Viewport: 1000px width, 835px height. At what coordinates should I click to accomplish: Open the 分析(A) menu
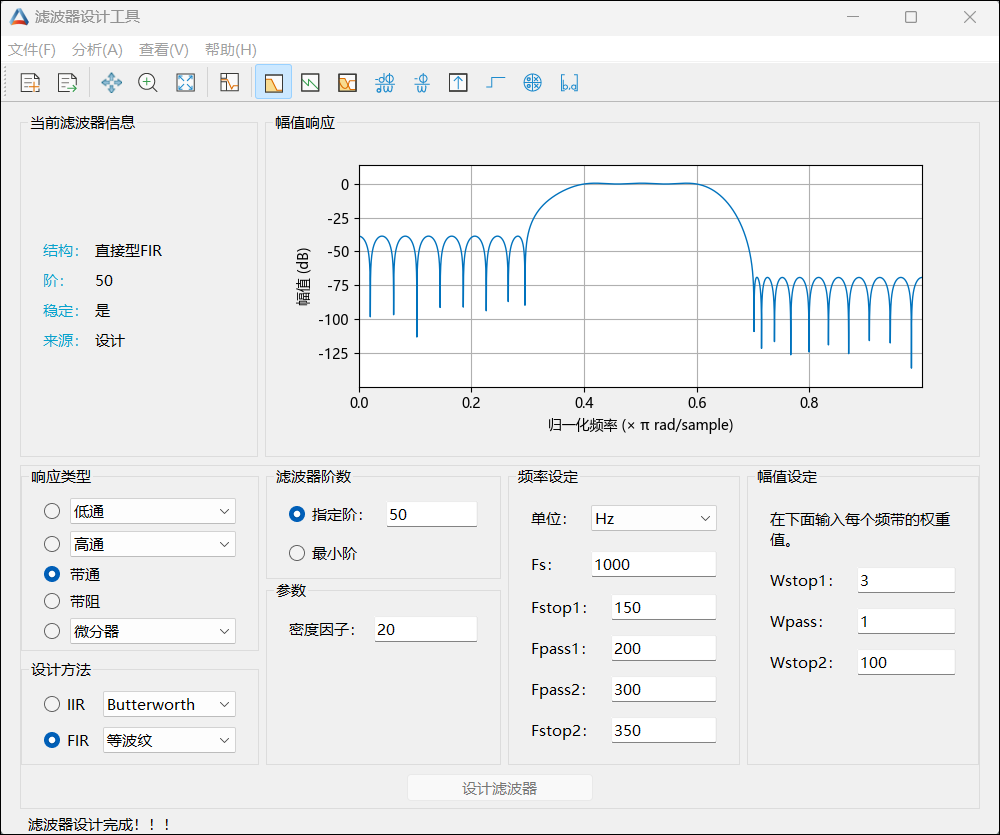click(x=97, y=50)
